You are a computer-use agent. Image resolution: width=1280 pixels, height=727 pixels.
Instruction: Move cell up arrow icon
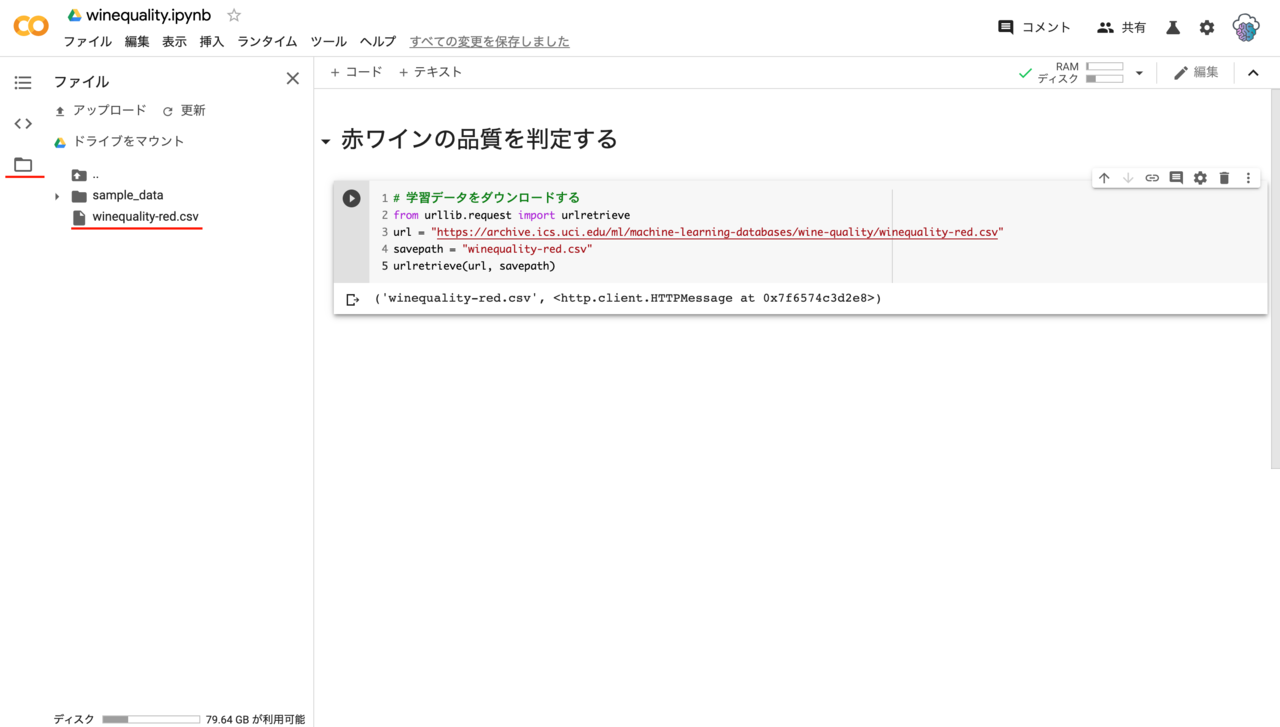[x=1104, y=178]
